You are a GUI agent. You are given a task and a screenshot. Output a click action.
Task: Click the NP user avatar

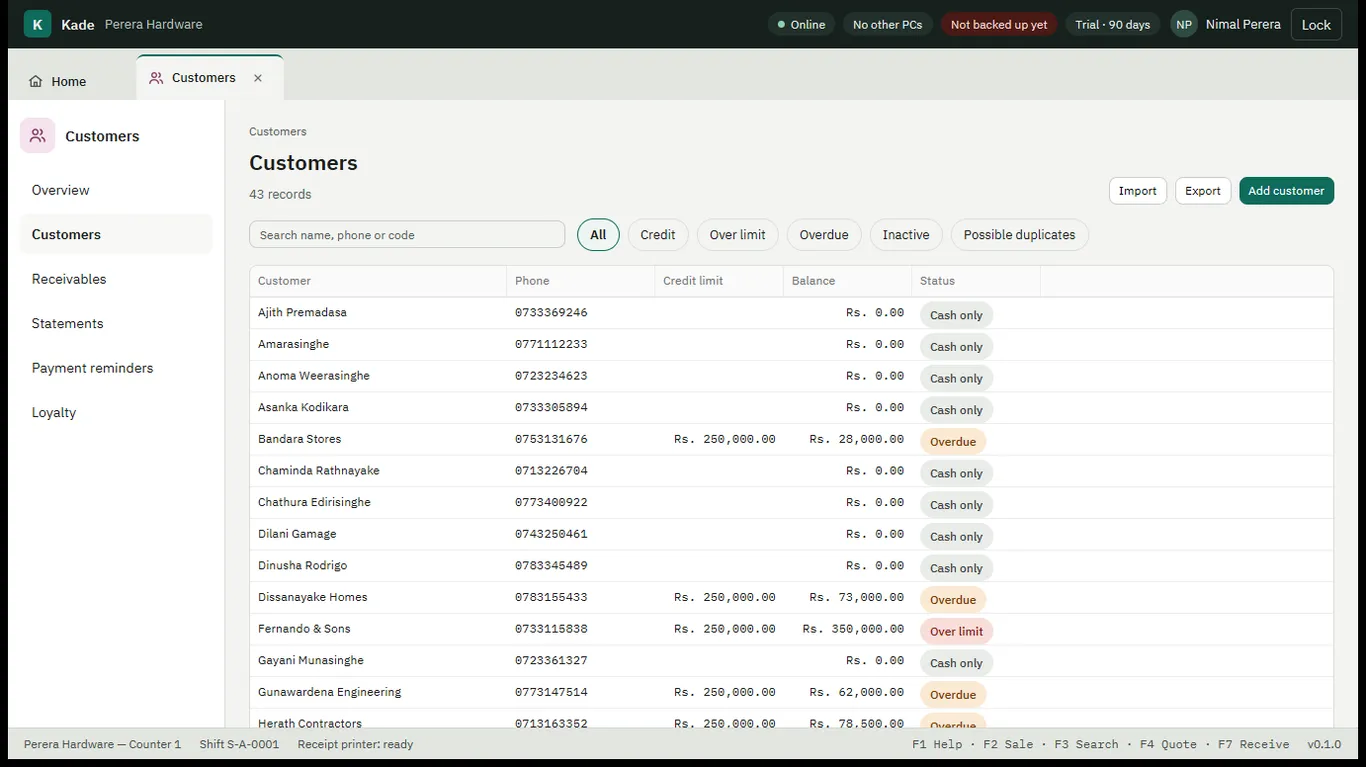pyautogui.click(x=1184, y=24)
